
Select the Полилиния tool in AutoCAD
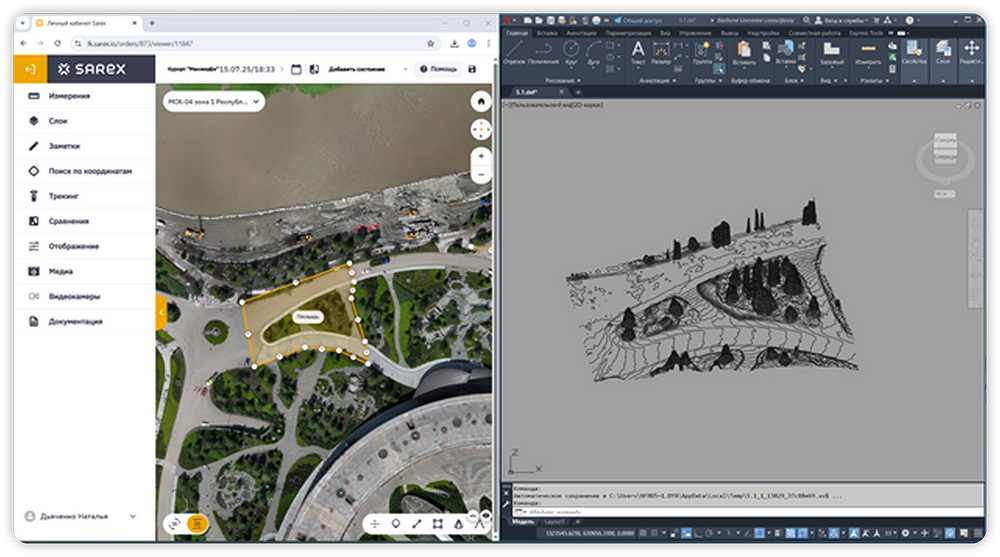(543, 52)
